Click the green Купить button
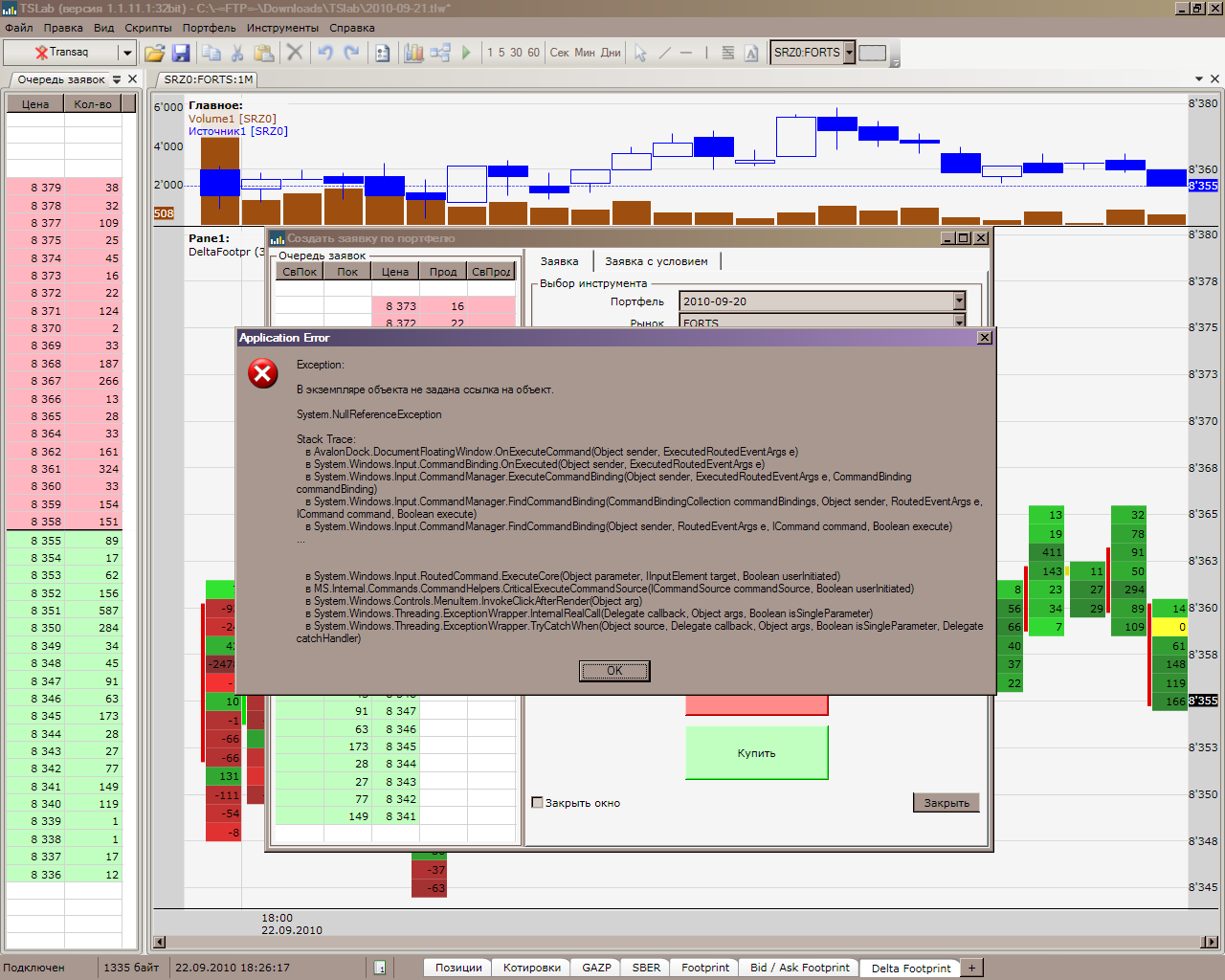This screenshot has width=1225, height=980. [x=756, y=753]
